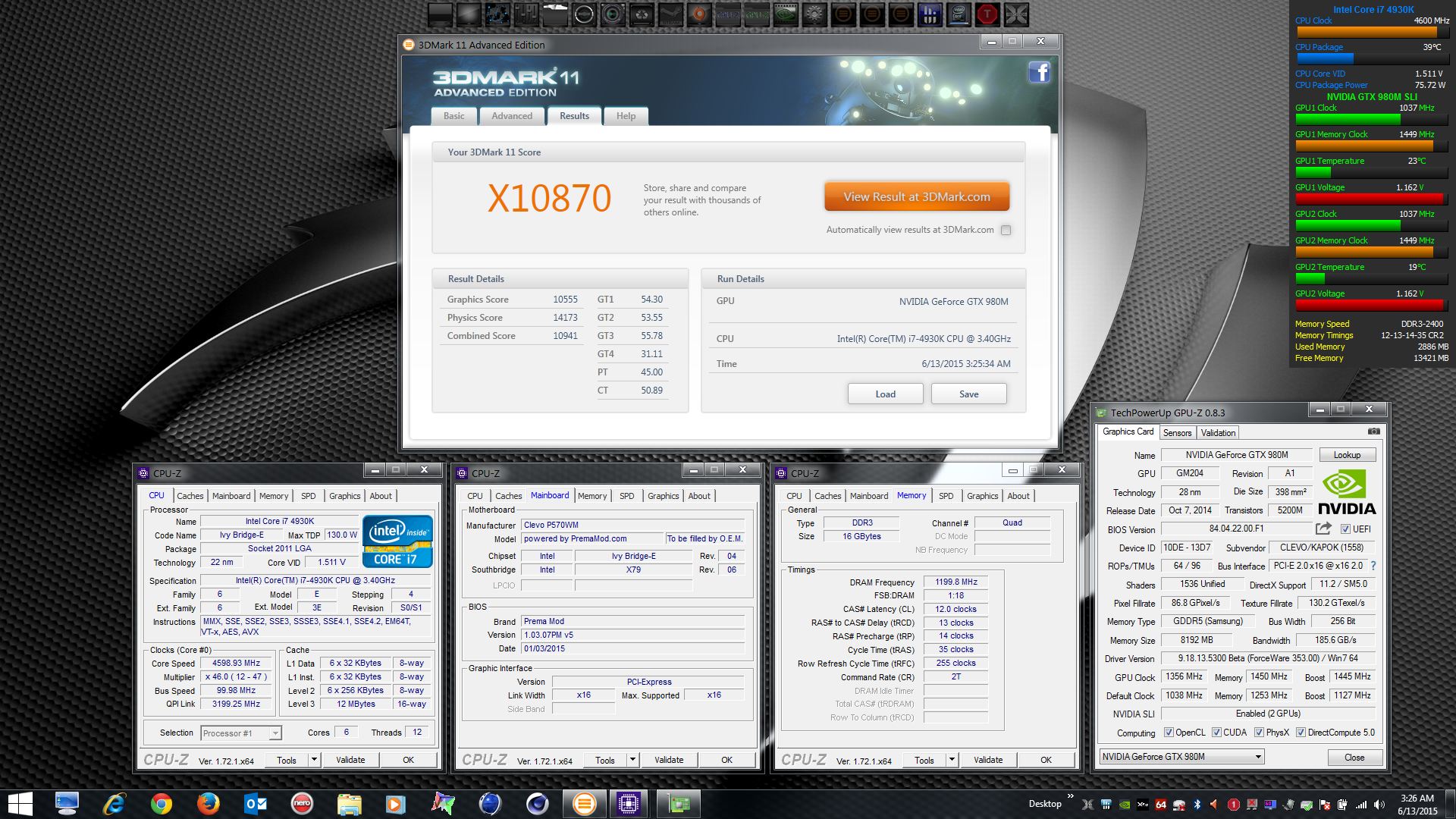
Task: Open Firefox from the taskbar
Action: (208, 804)
